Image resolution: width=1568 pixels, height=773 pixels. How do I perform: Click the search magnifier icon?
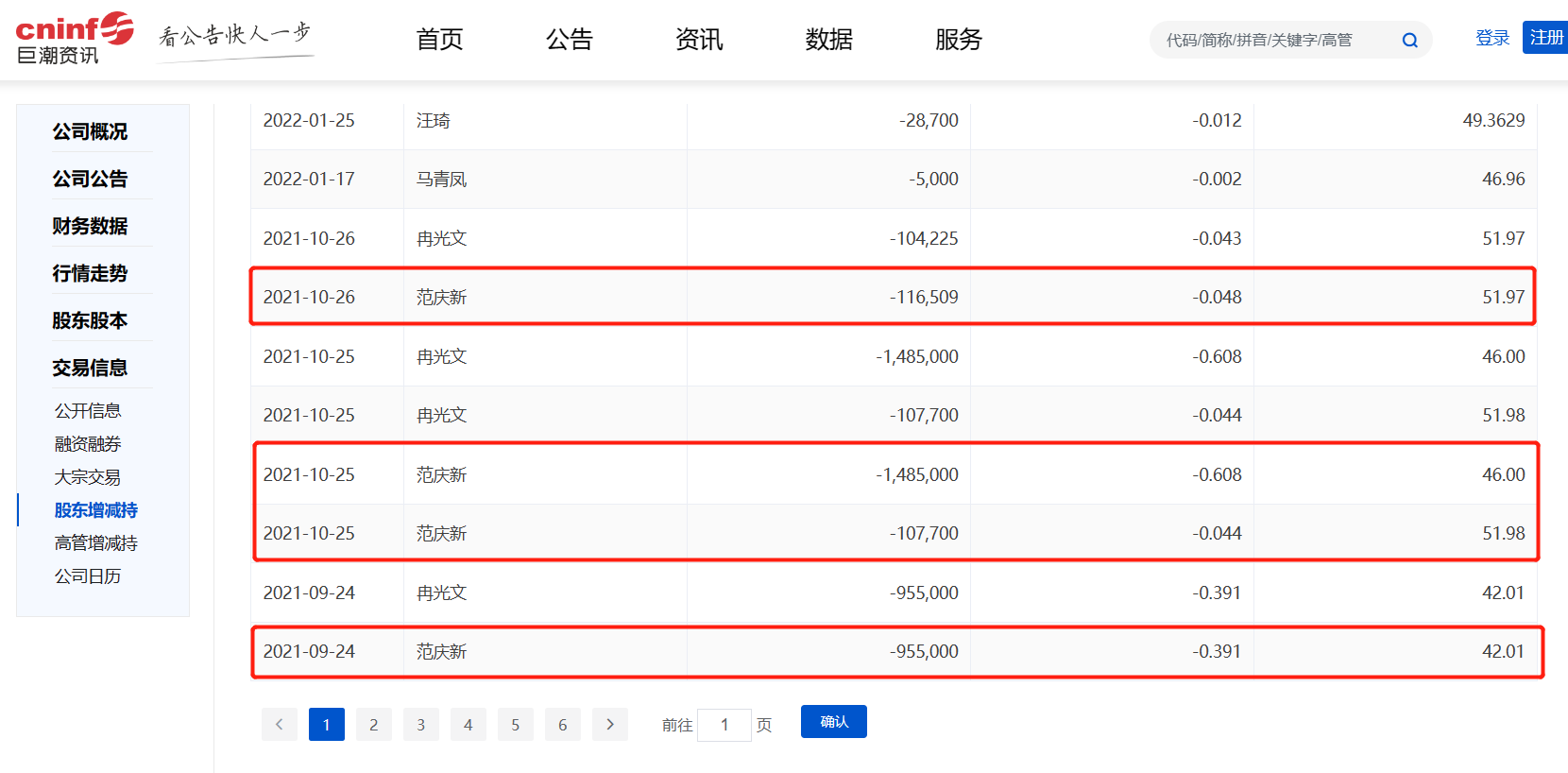1409,40
